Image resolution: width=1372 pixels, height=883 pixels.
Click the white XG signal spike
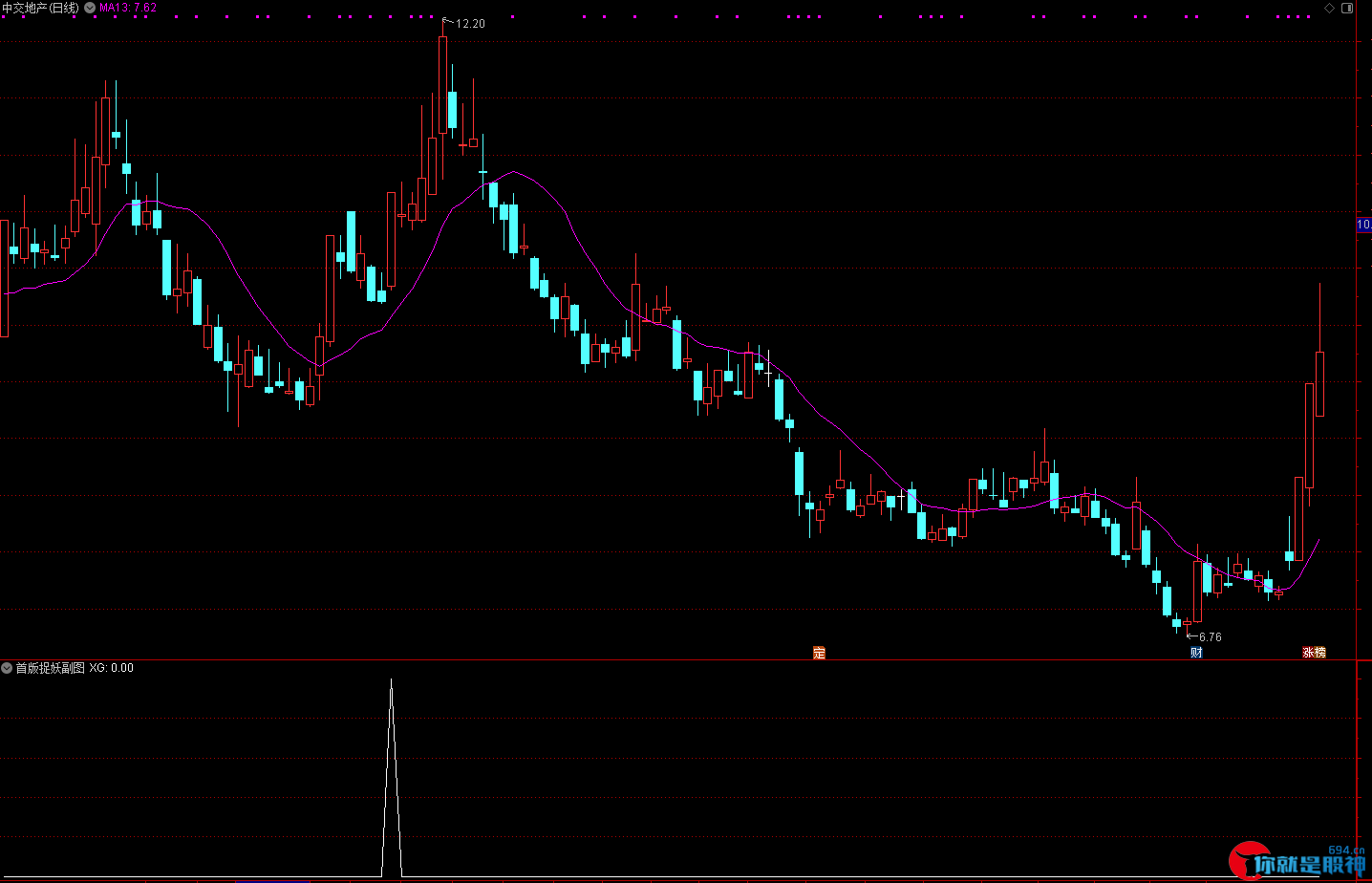coord(391,777)
